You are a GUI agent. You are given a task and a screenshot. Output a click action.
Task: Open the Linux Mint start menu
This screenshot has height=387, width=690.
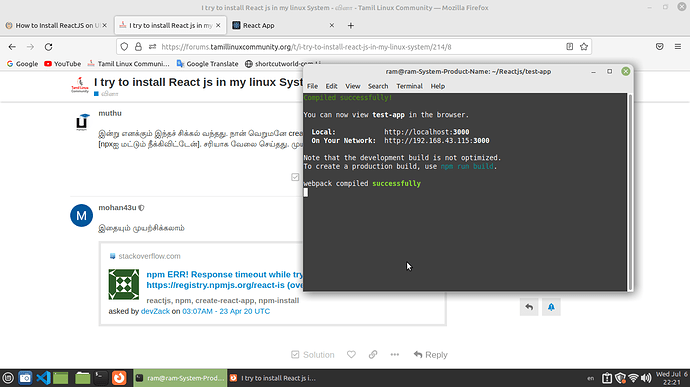point(8,378)
